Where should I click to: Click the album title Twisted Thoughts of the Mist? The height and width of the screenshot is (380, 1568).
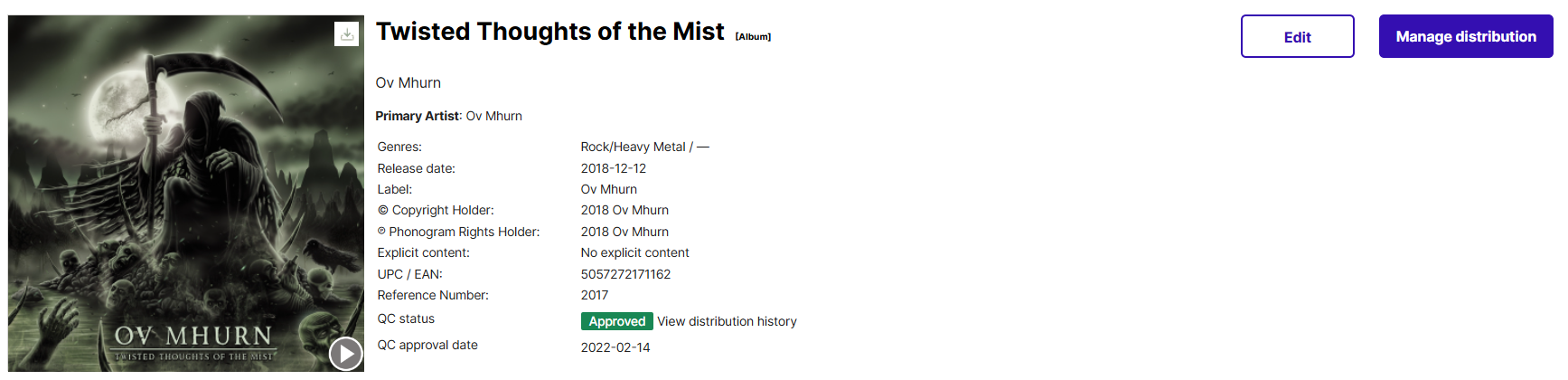549,32
